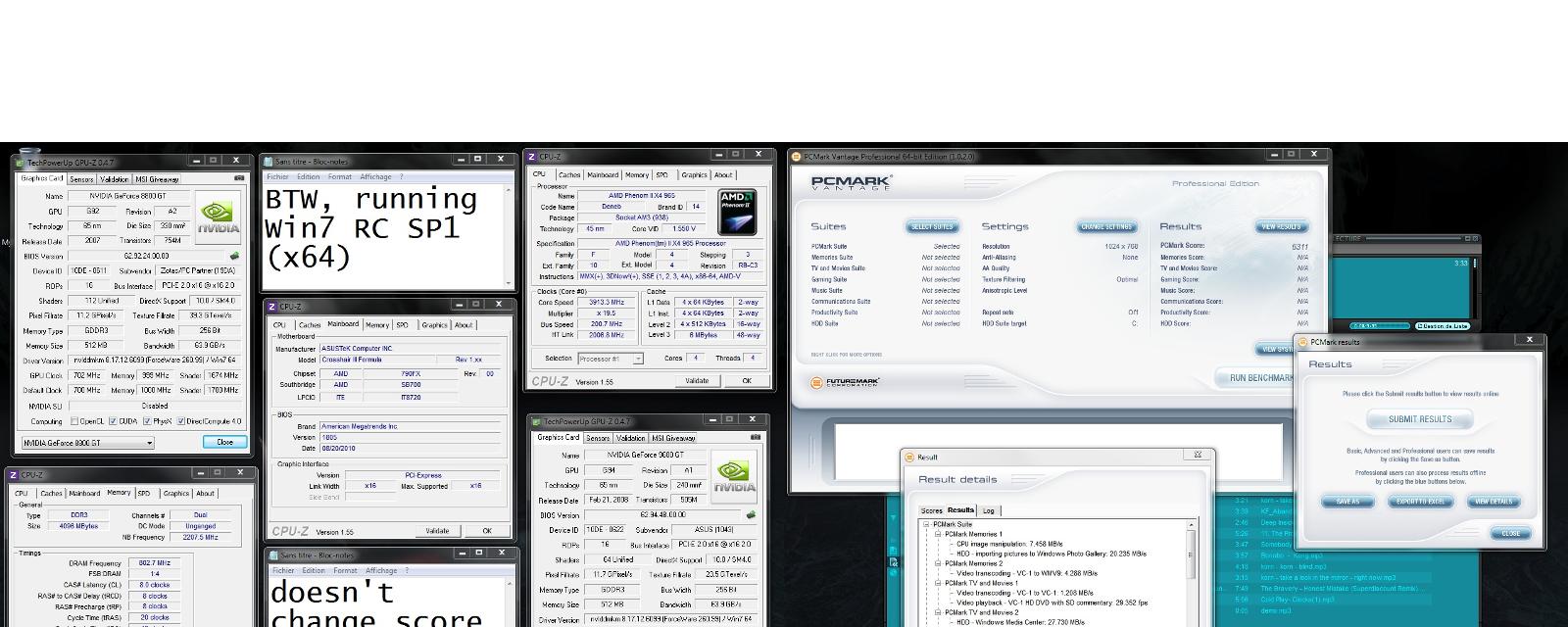Viewport: 1568px width, 627px height.
Task: Toggle the OpenCL checkbox in the 8800 GT GPU-Z window
Action: pos(74,421)
